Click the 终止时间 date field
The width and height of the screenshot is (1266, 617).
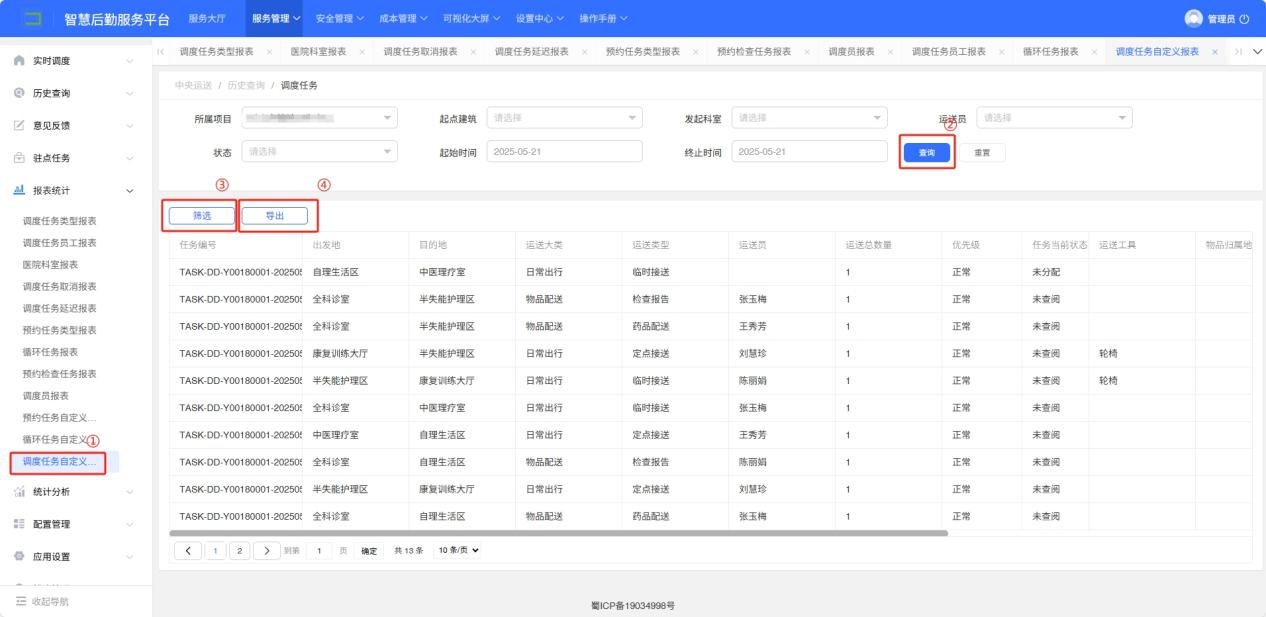(x=809, y=152)
